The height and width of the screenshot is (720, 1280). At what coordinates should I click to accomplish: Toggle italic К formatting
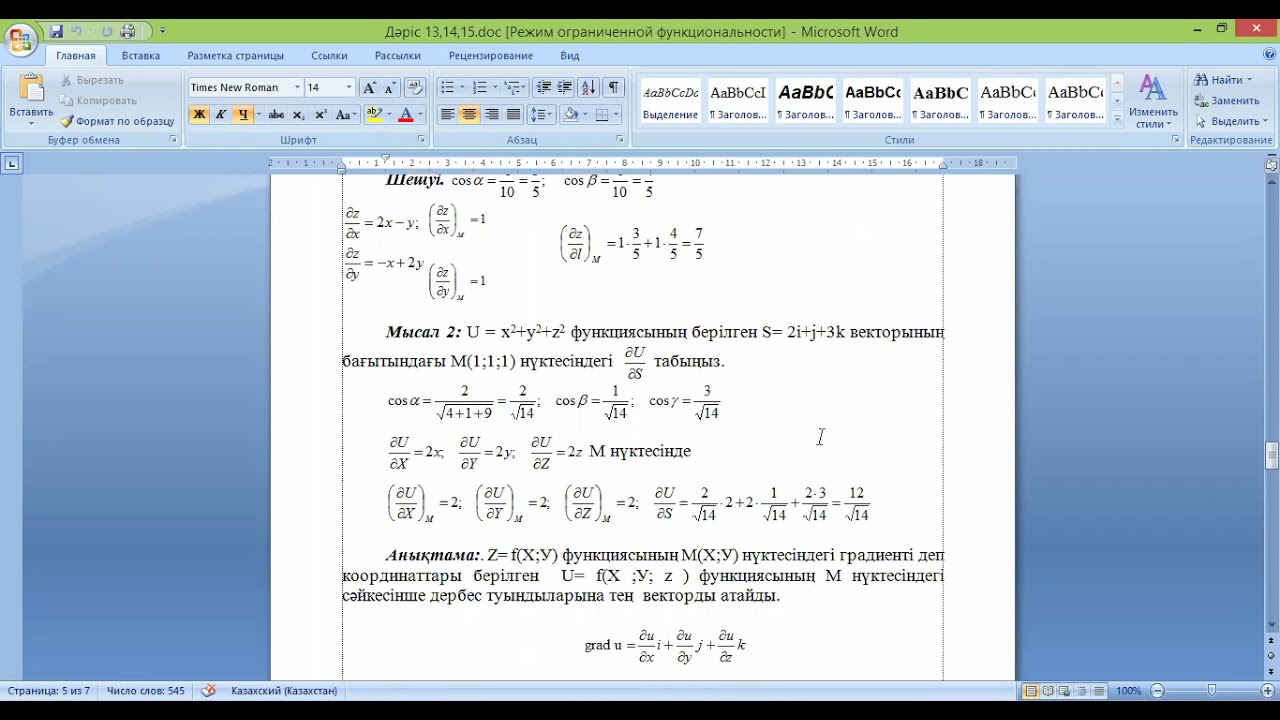(220, 115)
